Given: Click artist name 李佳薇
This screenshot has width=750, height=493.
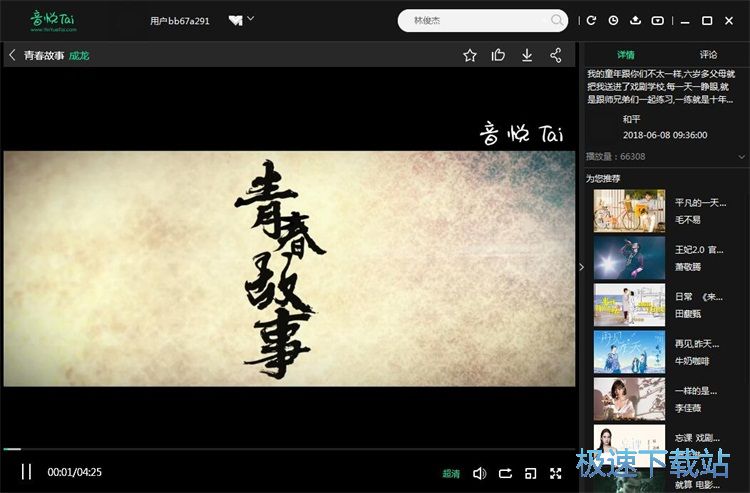Looking at the screenshot, I should (x=687, y=408).
